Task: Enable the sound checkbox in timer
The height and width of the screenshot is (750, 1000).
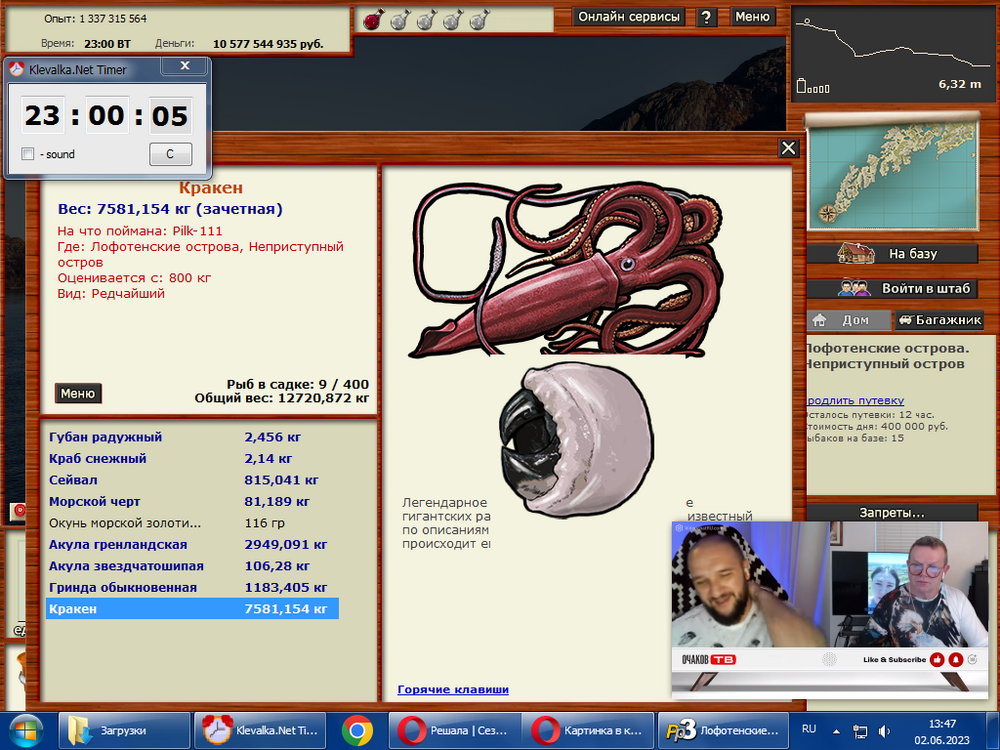Action: click(x=28, y=154)
